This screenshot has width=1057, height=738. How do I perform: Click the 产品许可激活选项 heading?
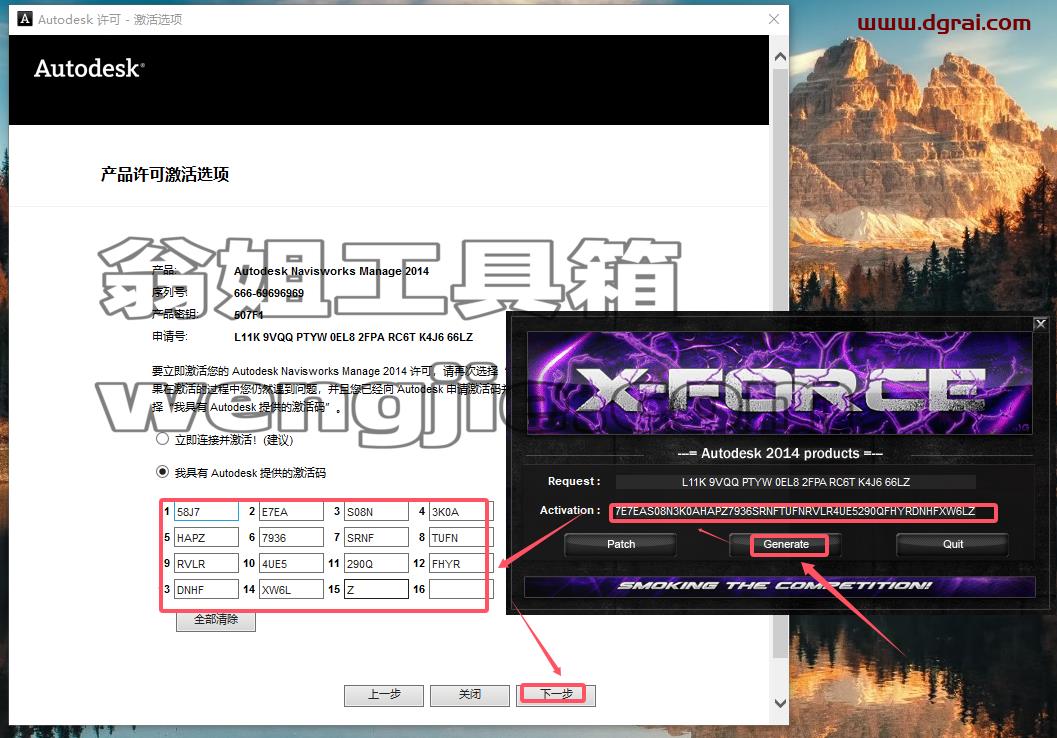(165, 175)
